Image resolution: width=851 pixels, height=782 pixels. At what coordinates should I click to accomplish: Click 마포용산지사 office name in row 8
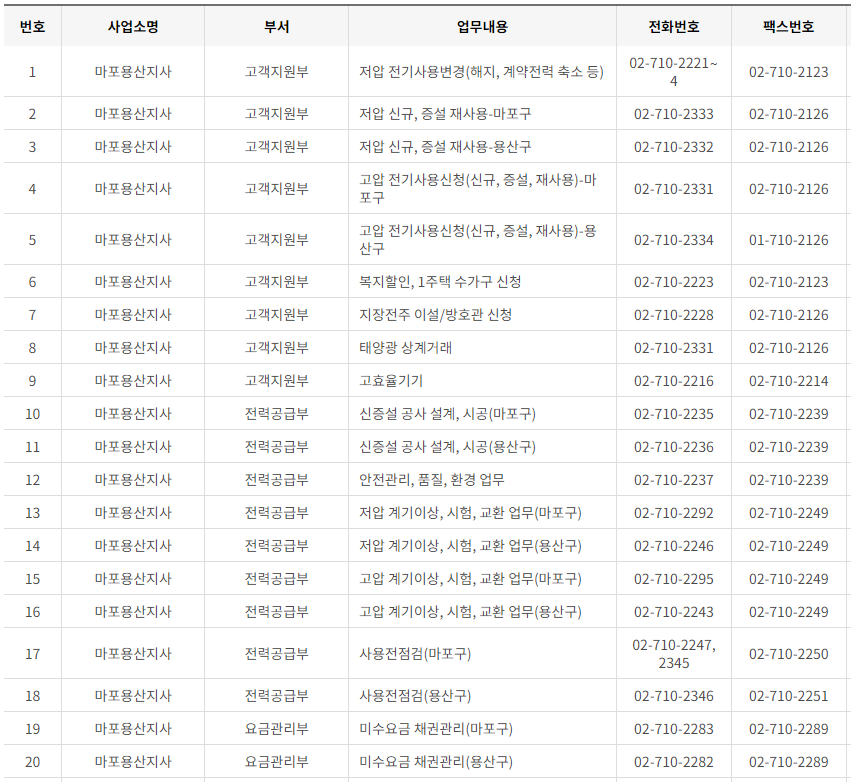(x=132, y=345)
